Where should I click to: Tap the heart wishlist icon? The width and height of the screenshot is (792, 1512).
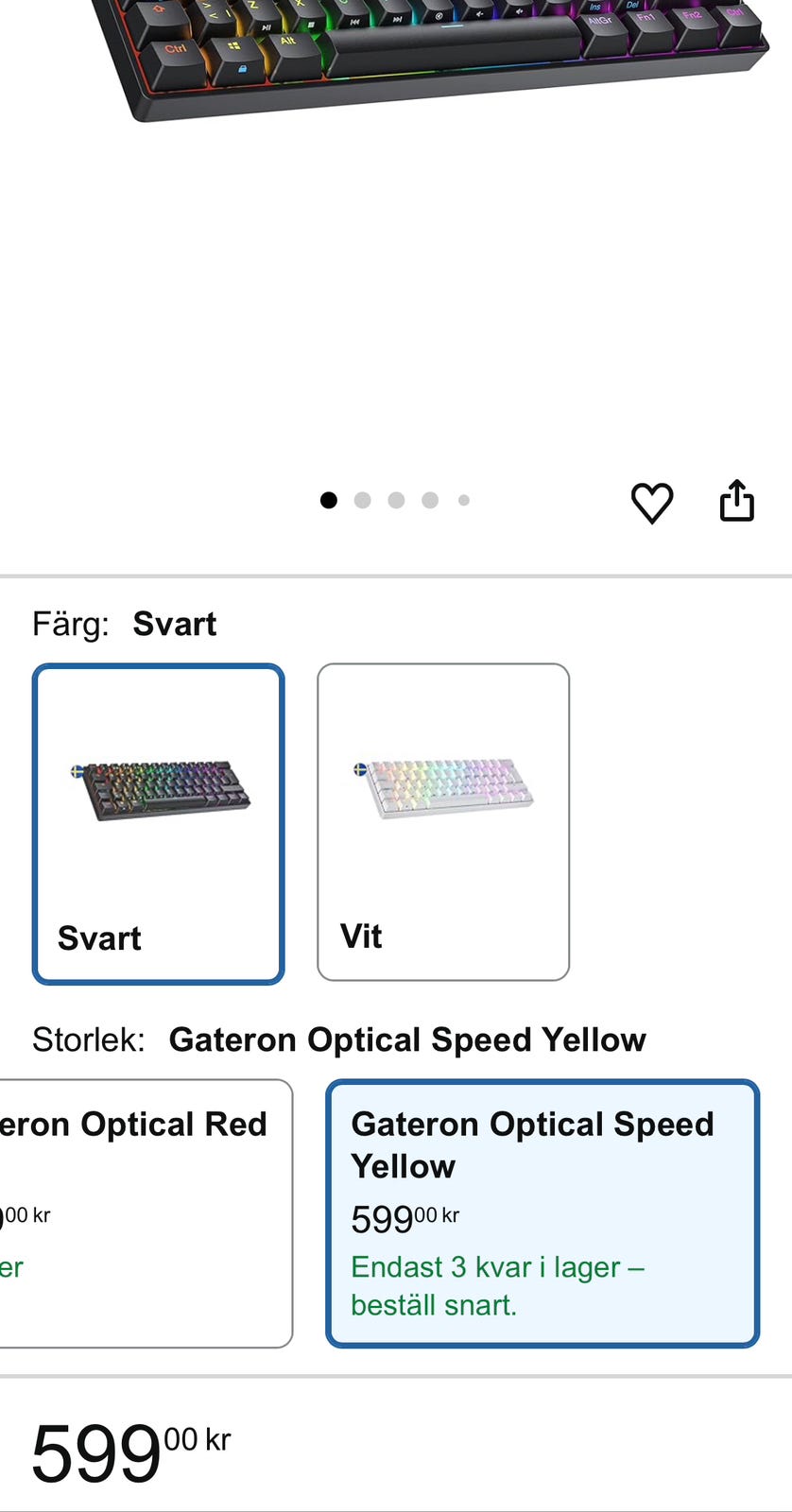coord(651,502)
